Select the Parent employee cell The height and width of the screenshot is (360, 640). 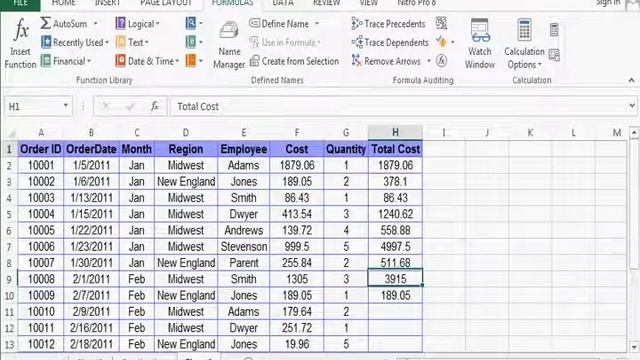pyautogui.click(x=244, y=263)
